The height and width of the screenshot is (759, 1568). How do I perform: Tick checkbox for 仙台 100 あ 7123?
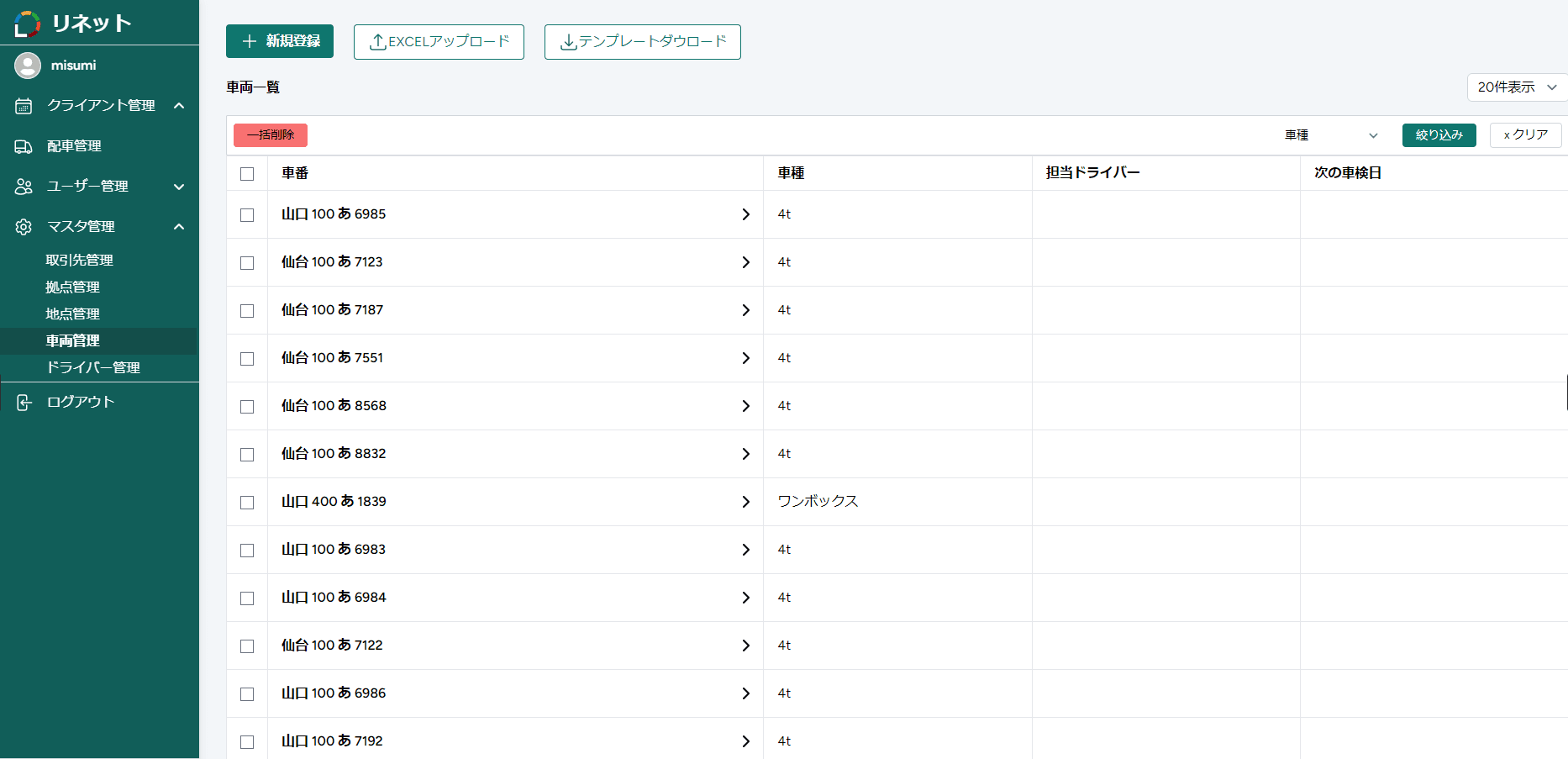[x=247, y=263]
